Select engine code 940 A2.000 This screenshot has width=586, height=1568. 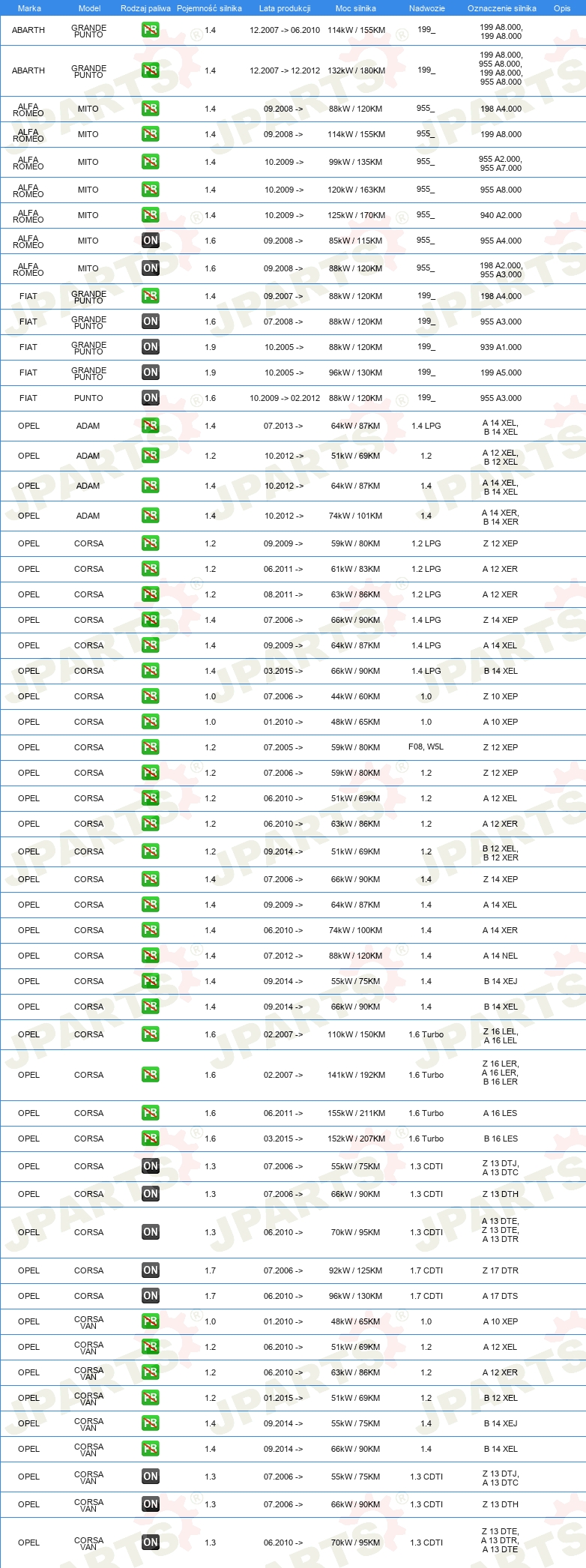[x=501, y=215]
